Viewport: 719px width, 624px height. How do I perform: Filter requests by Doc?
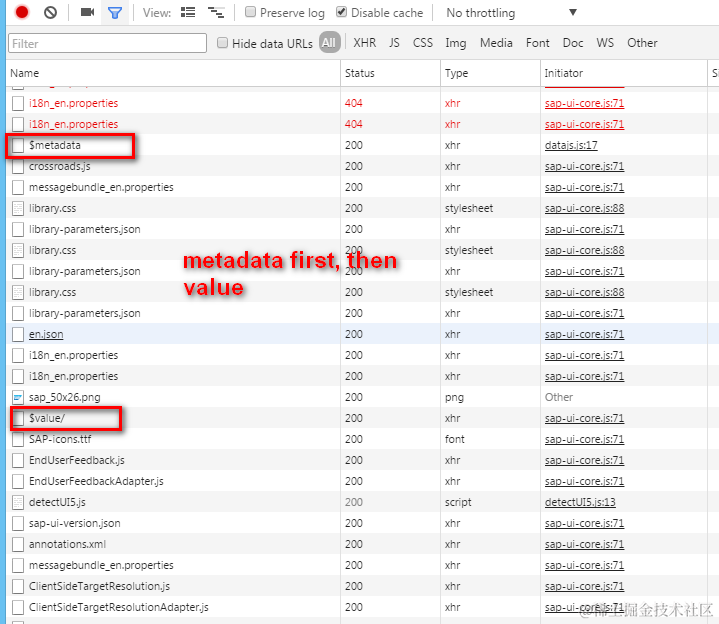[x=573, y=43]
